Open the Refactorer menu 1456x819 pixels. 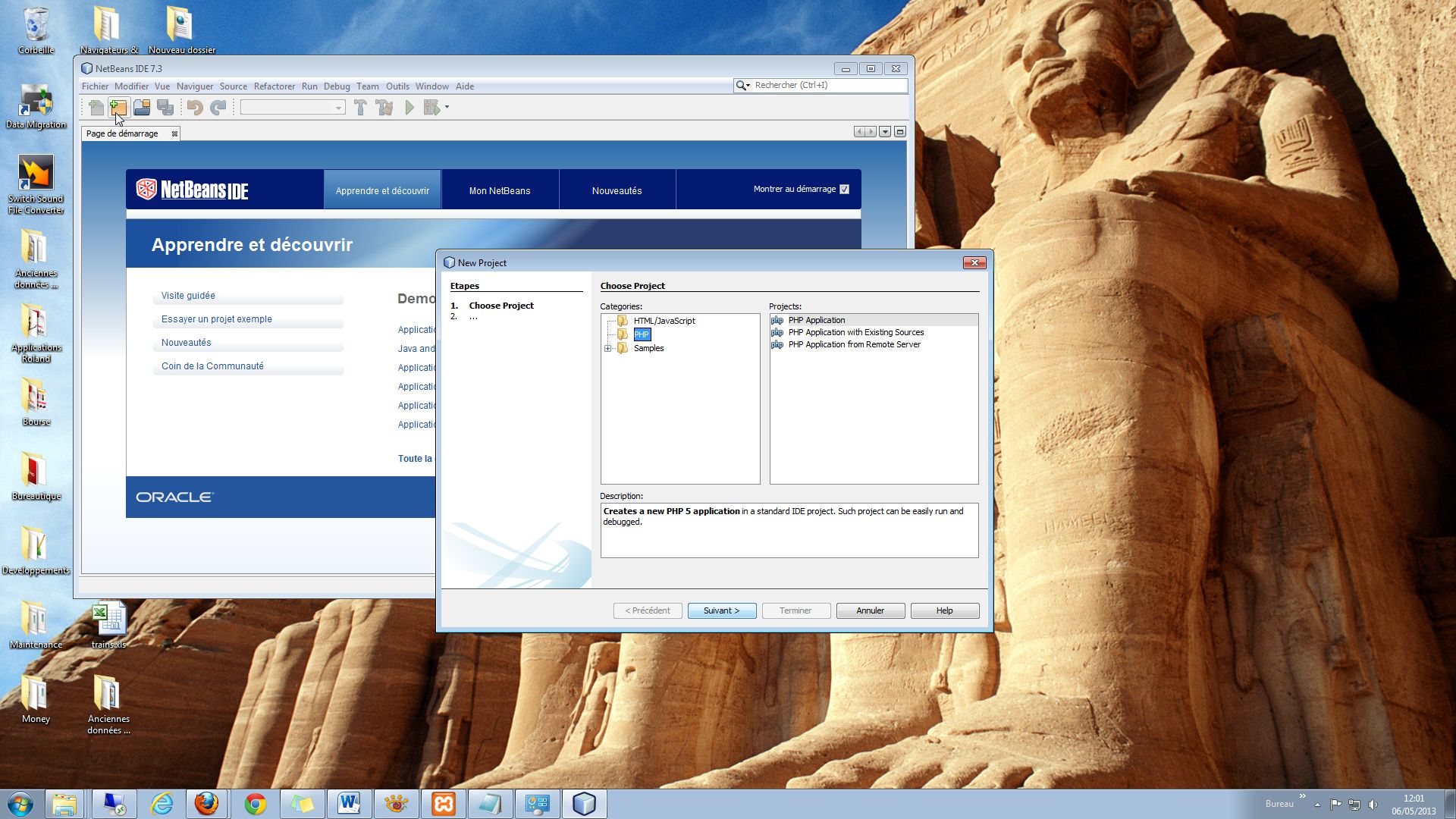[x=275, y=86]
